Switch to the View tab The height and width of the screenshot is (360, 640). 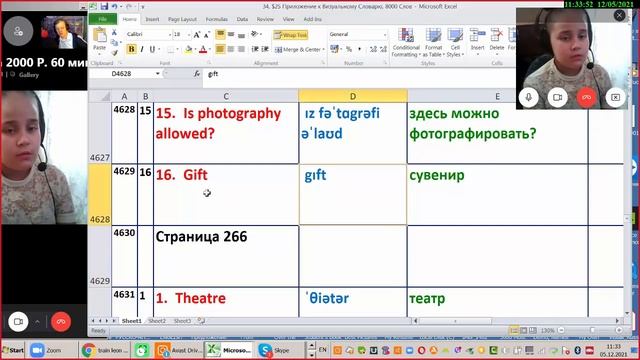[x=288, y=19]
